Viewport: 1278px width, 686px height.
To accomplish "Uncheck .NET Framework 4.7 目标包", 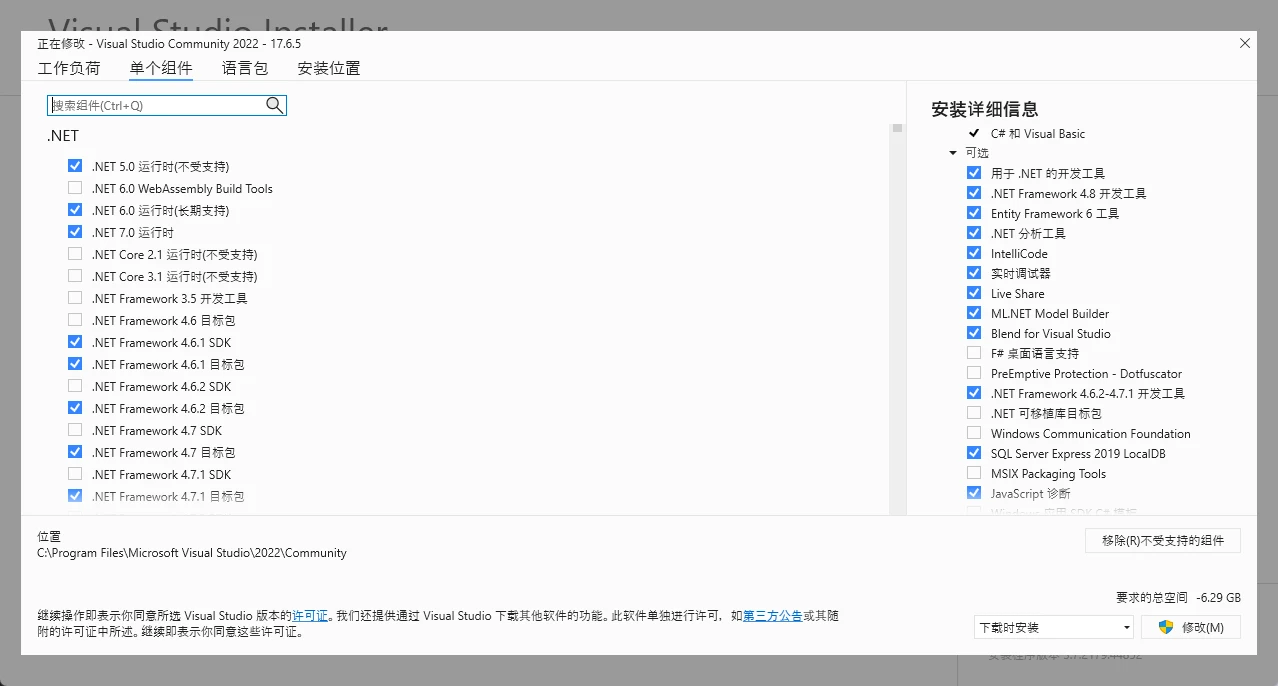I will point(75,452).
